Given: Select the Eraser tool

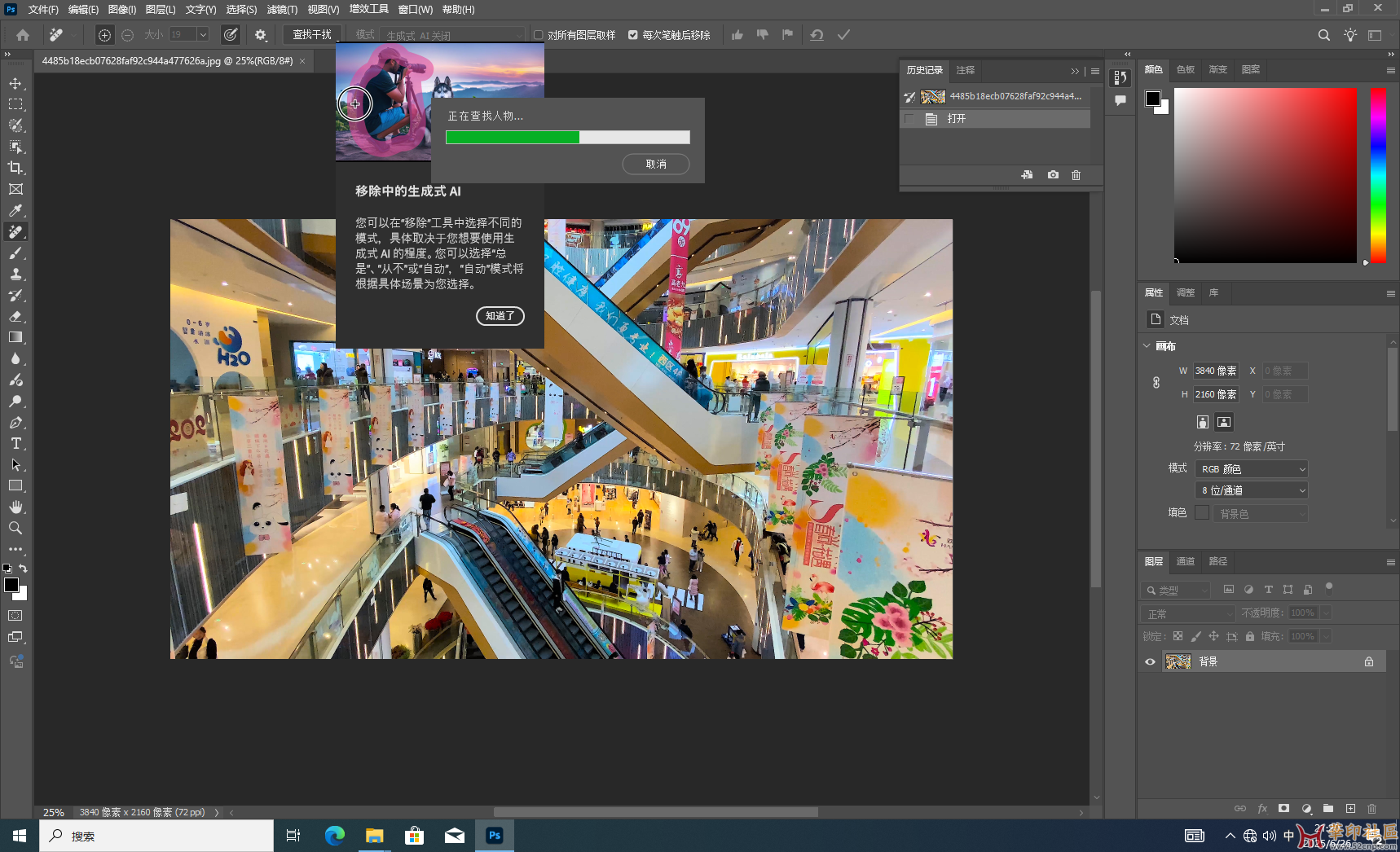Looking at the screenshot, I should (x=15, y=317).
